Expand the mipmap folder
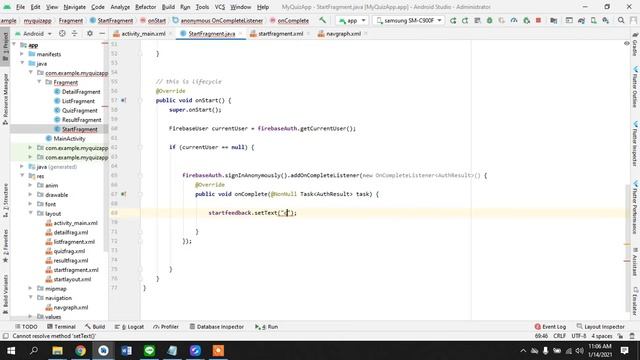The width and height of the screenshot is (640, 360). coord(31,289)
